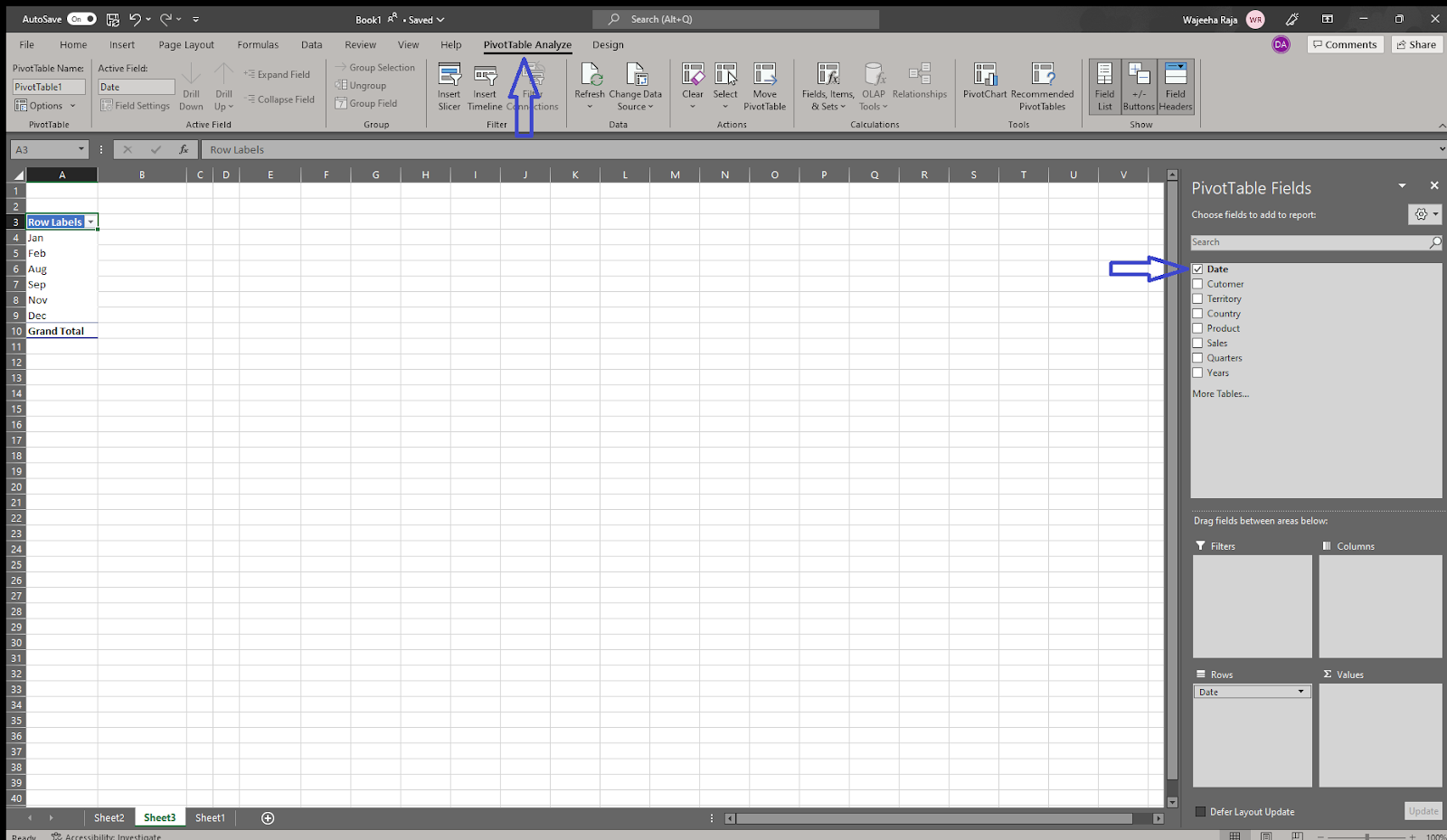Click the Insert Slicer icon

449,75
